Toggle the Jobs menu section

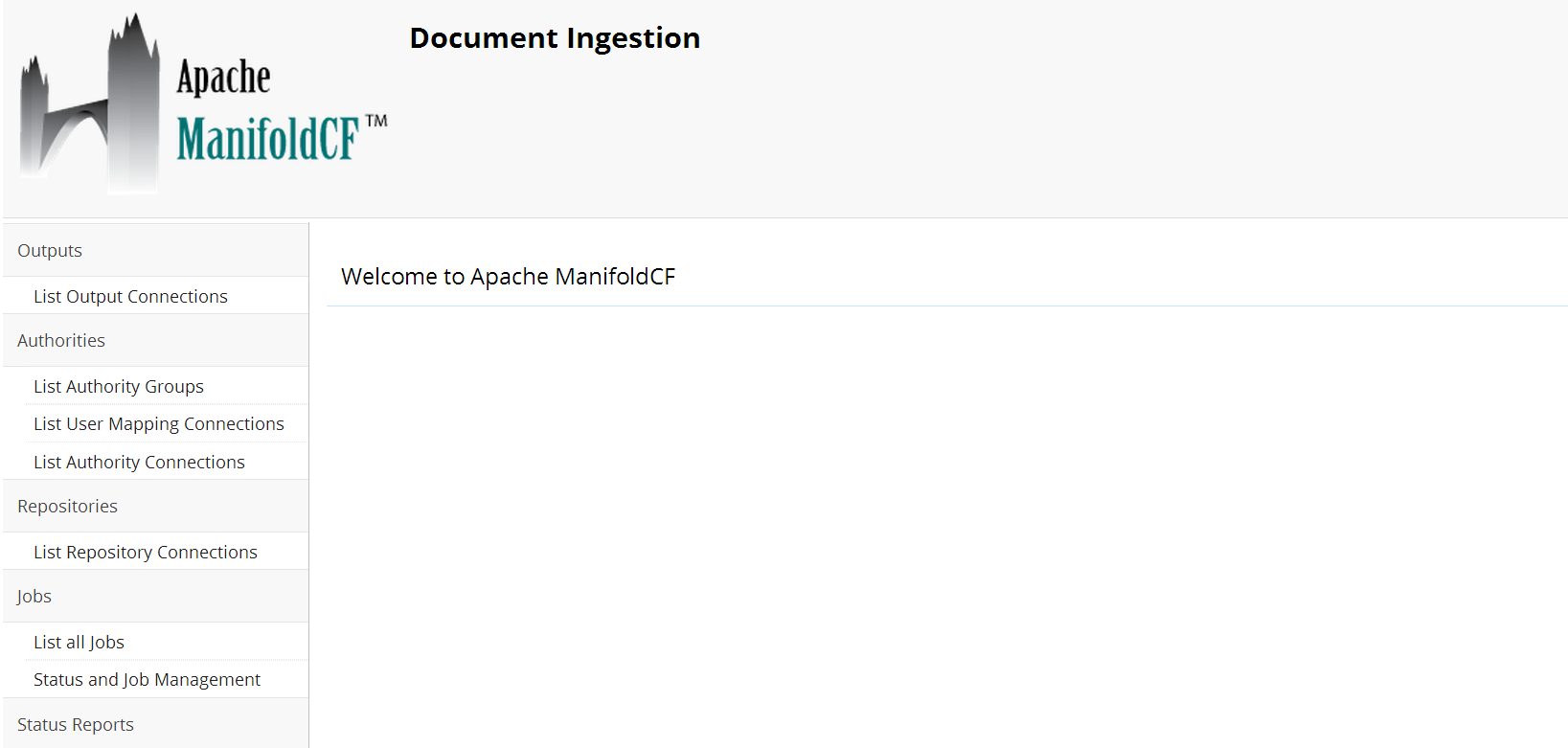(x=156, y=596)
